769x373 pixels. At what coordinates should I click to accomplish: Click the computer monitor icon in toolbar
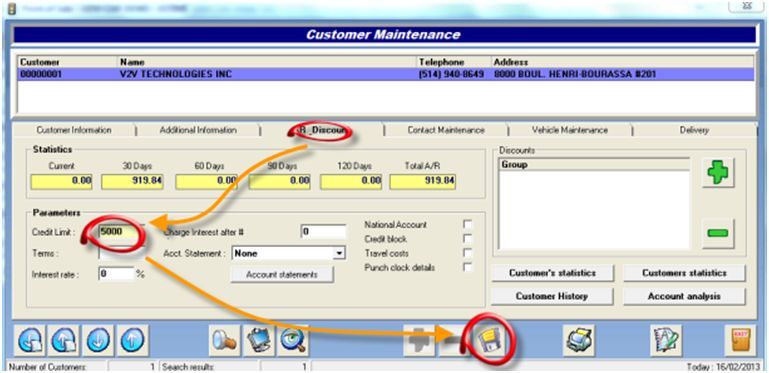tap(259, 340)
